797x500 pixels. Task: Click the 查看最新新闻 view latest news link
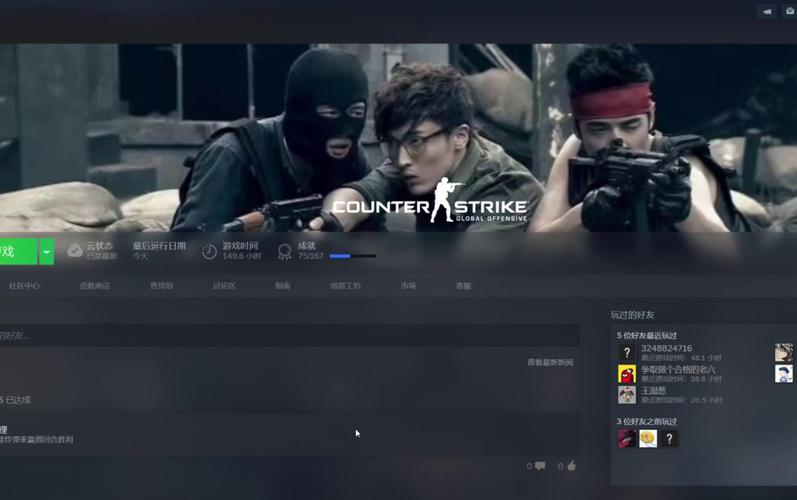pos(550,362)
